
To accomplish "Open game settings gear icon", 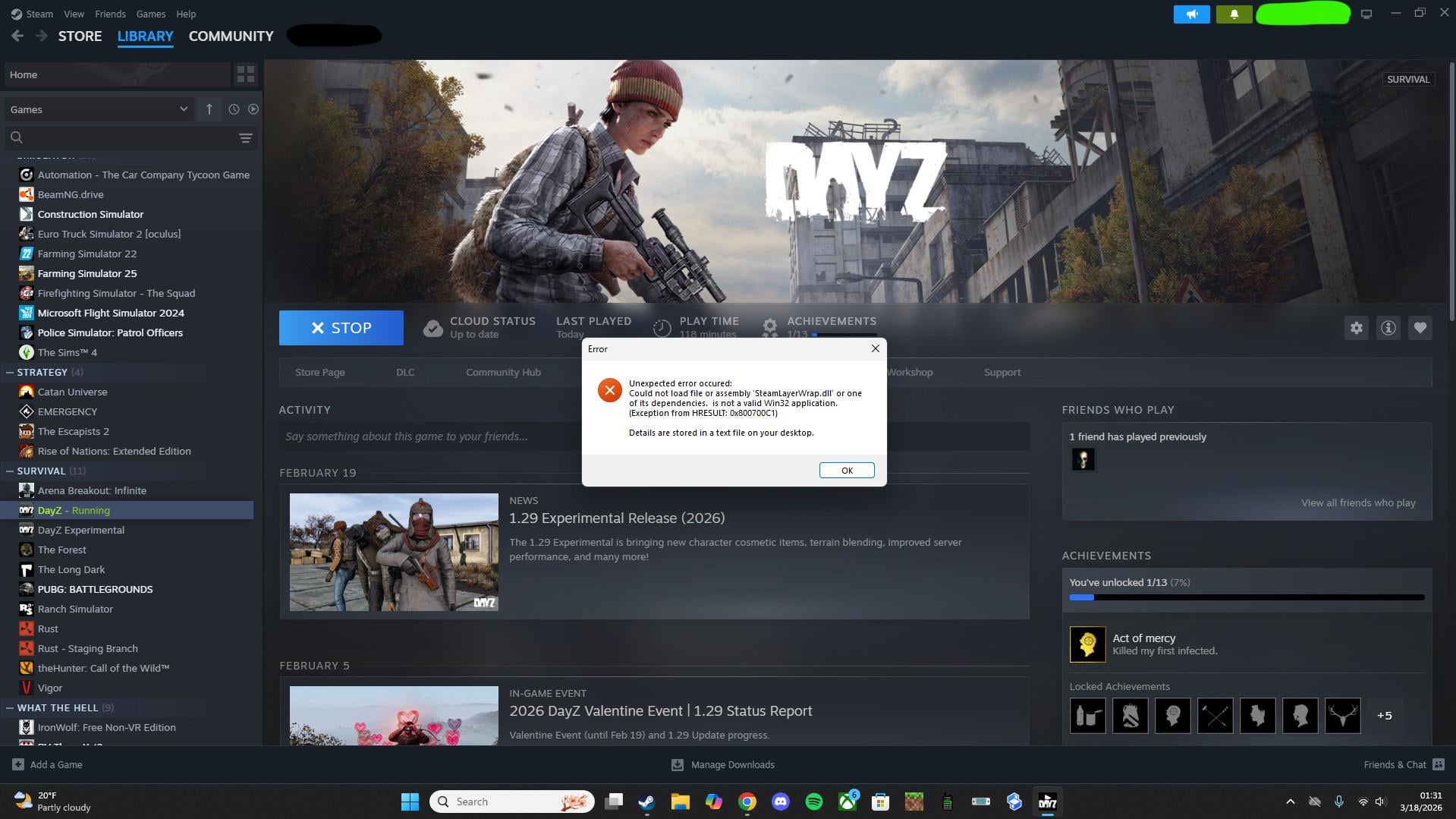I will (1356, 328).
